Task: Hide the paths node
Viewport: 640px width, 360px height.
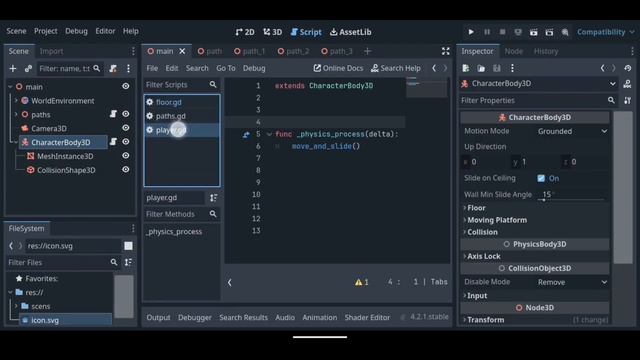Action: (126, 114)
